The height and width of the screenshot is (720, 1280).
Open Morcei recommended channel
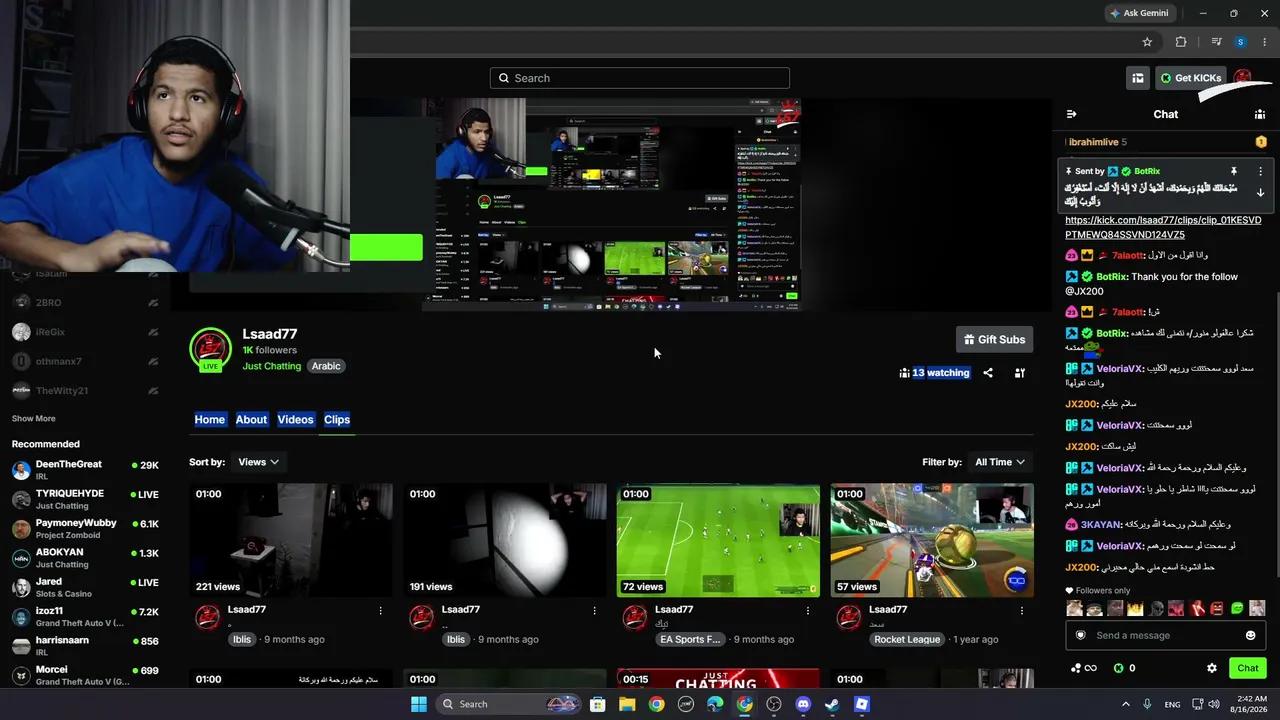tap(85, 675)
